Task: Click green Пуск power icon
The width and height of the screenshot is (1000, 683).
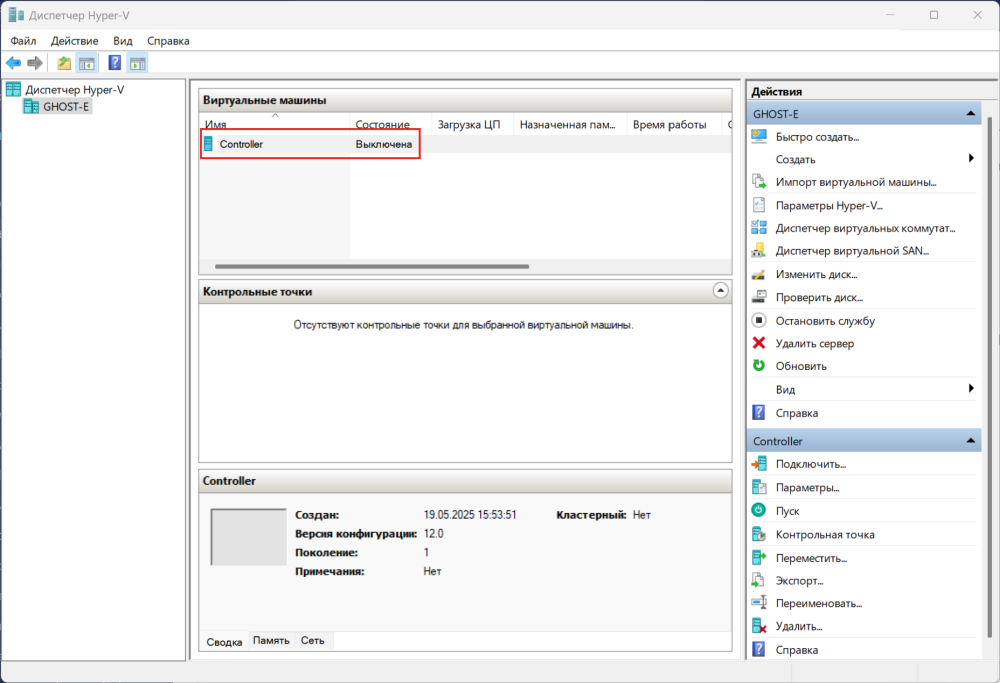Action: (x=759, y=510)
